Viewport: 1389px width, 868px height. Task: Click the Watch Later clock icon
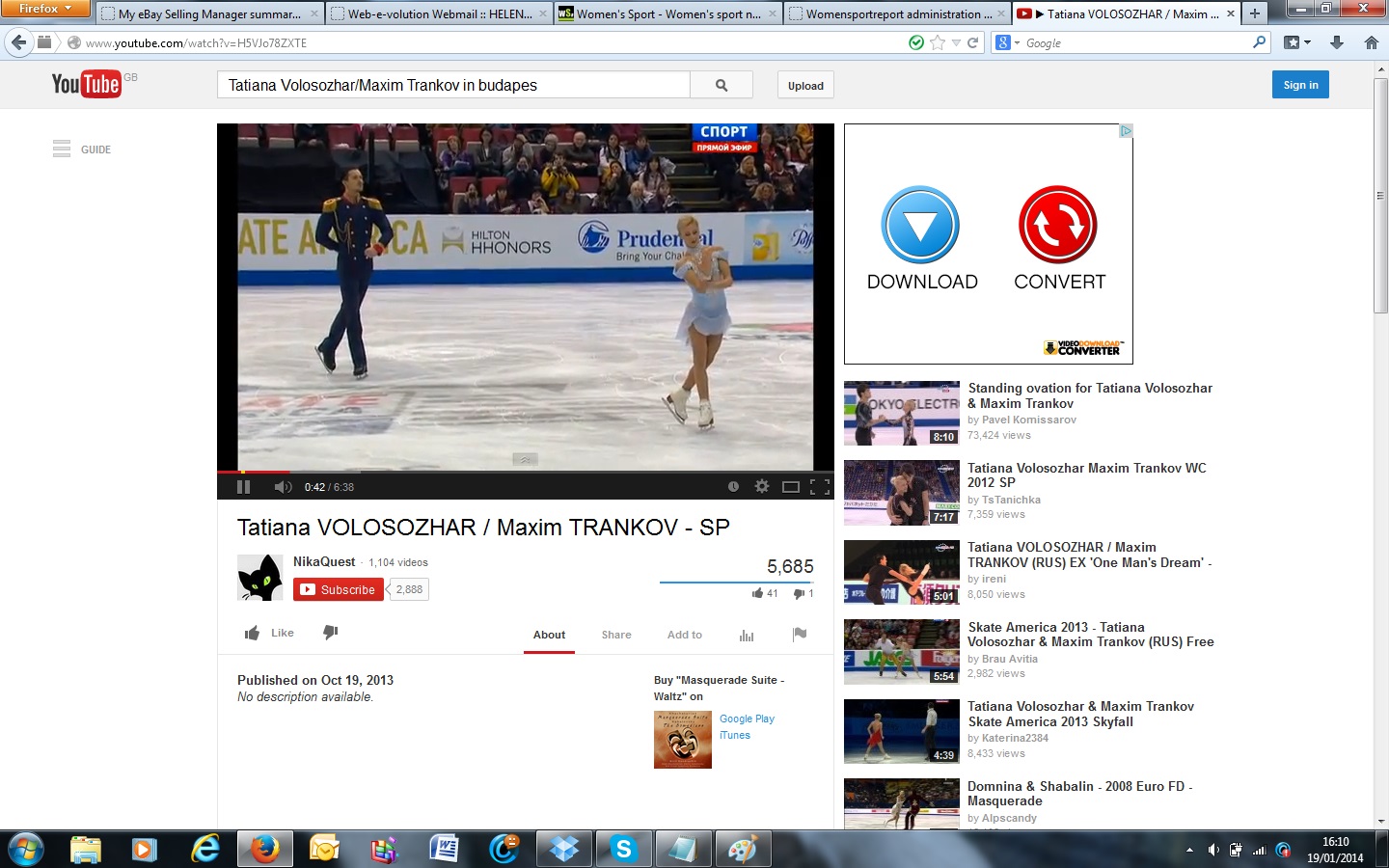(733, 487)
